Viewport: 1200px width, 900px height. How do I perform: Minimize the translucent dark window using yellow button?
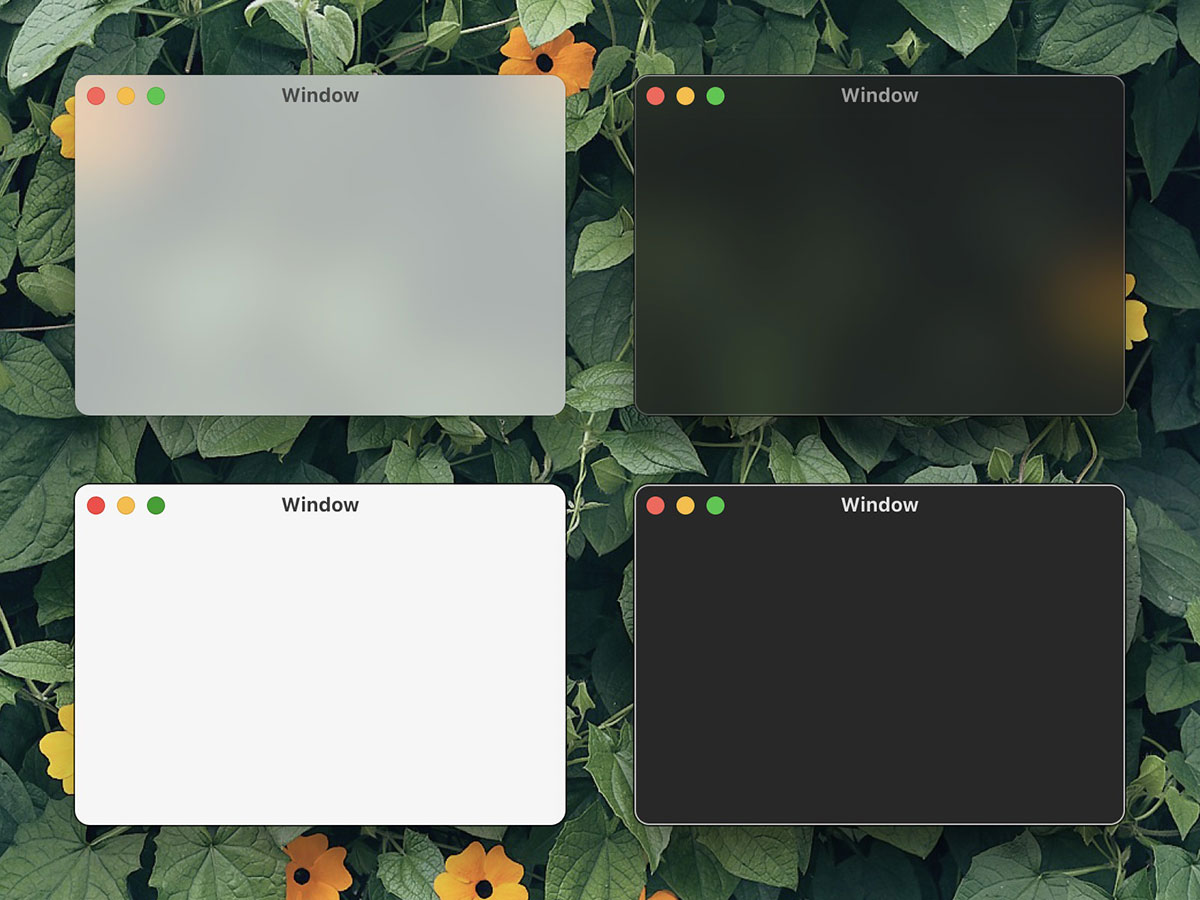click(x=685, y=96)
